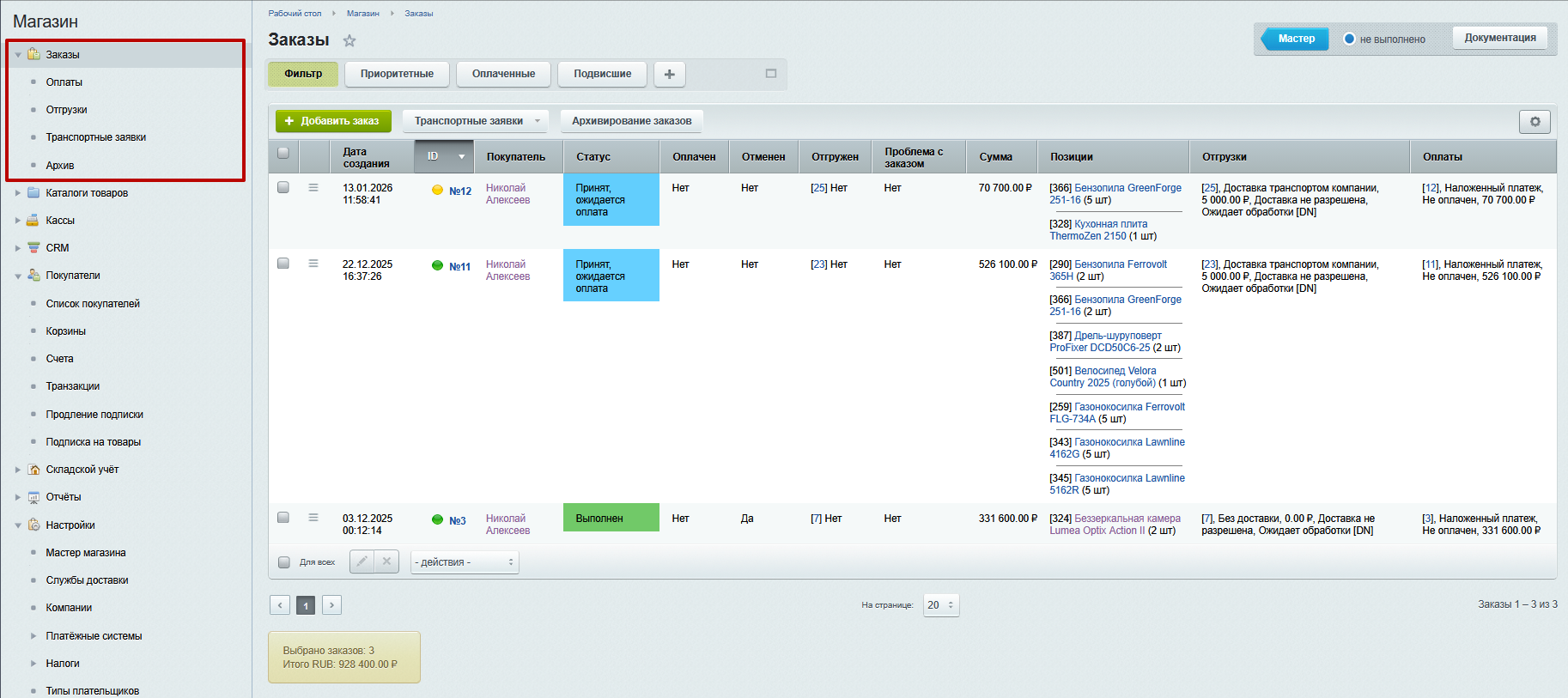The width and height of the screenshot is (1568, 698).
Task: Open grid settings gear icon
Action: [x=1535, y=122]
